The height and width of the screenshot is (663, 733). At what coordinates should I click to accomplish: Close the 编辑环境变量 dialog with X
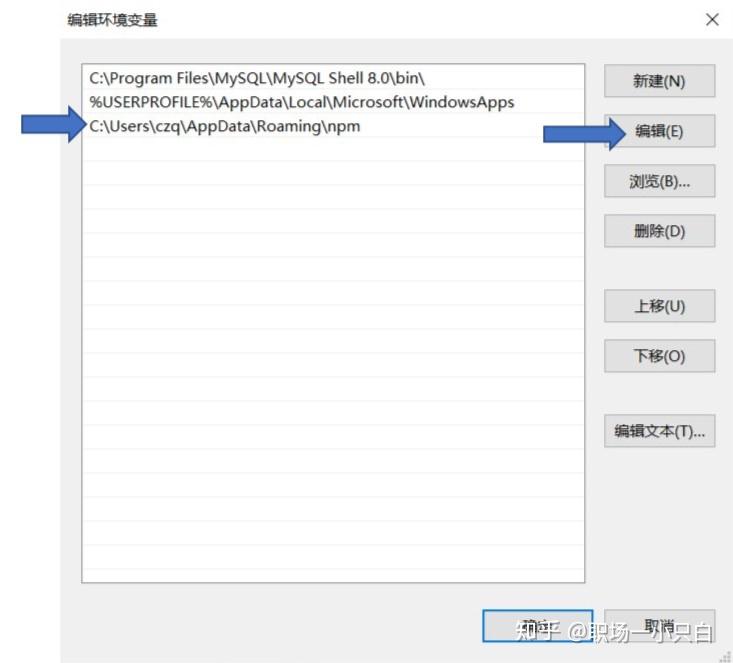[x=712, y=20]
